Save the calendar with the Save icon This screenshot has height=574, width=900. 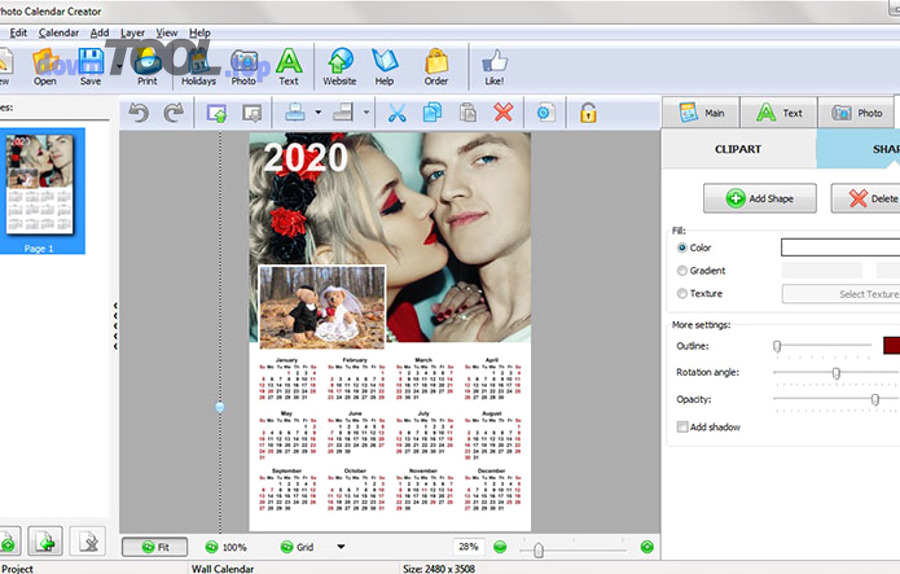91,67
